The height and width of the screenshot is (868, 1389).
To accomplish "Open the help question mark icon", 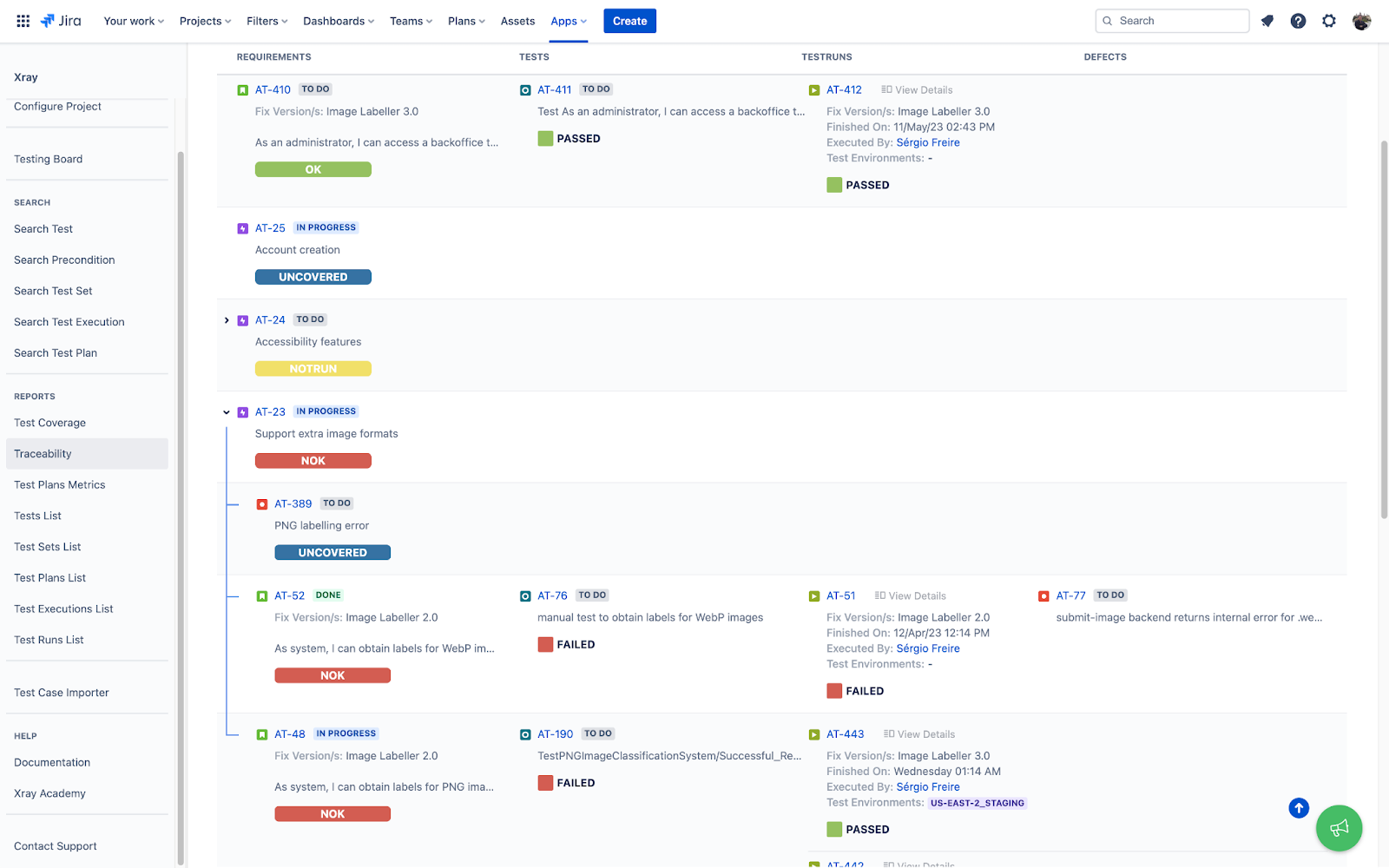I will point(1298,21).
